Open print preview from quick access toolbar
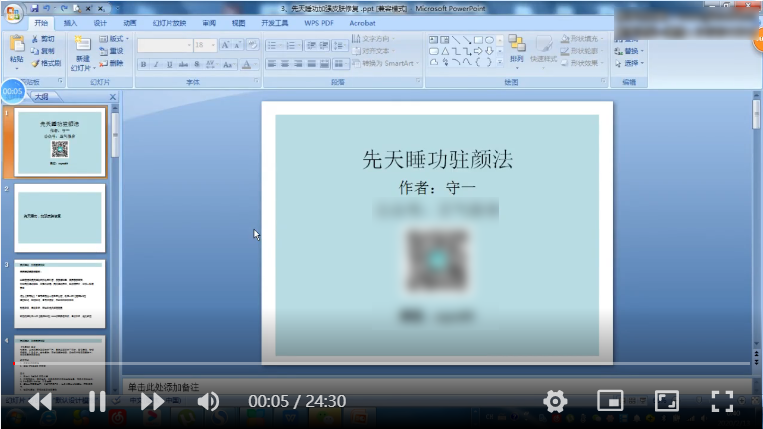This screenshot has width=763, height=429. 77,8
